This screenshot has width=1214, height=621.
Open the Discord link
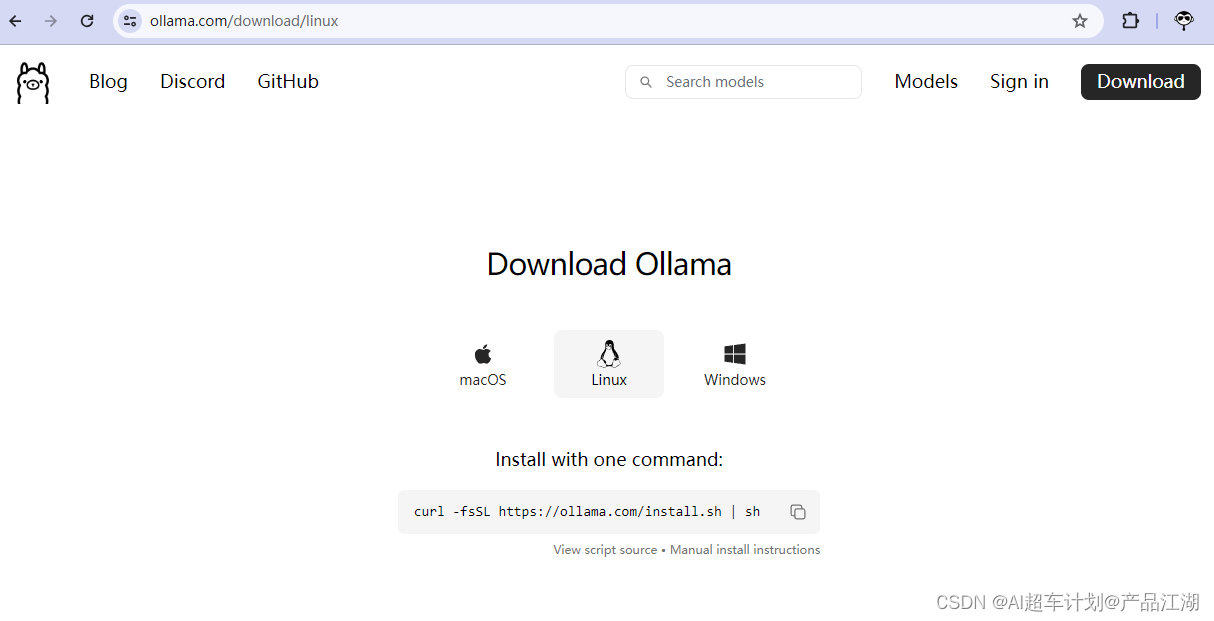point(192,82)
